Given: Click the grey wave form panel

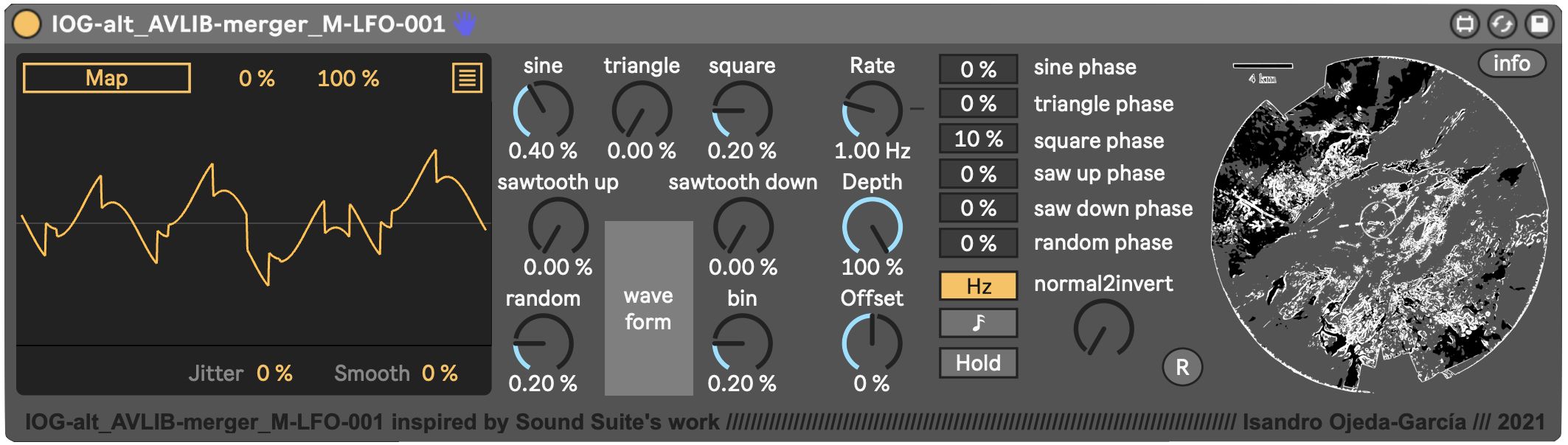Looking at the screenshot, I should point(648,308).
